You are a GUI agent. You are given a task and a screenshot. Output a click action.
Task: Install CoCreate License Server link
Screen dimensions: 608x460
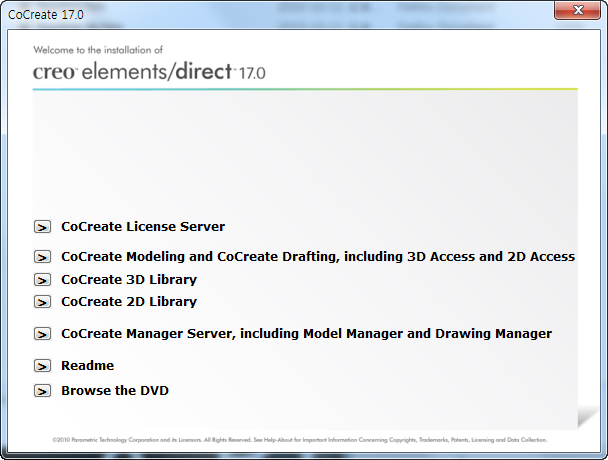[143, 227]
